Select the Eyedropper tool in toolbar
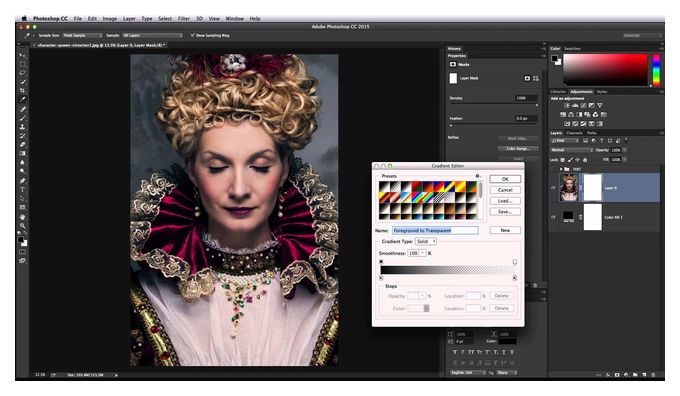680x396 pixels. [22, 99]
